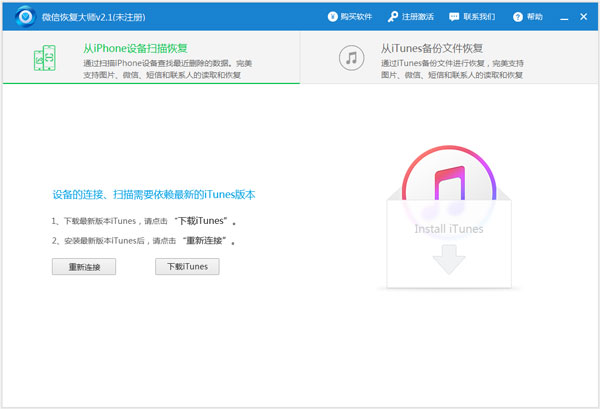Click the coin icon beside 购买软件

(332, 17)
